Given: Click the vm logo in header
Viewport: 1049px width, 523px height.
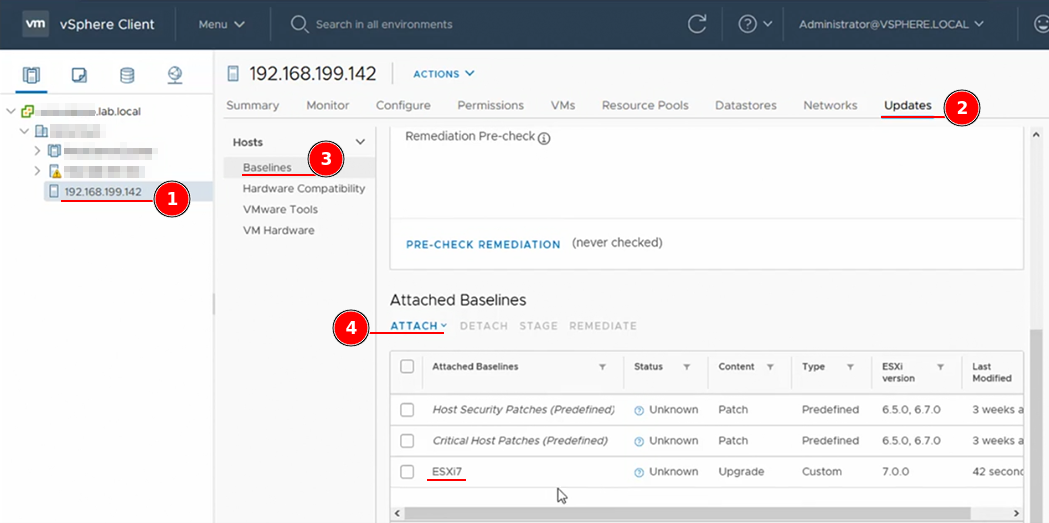Looking at the screenshot, I should (34, 24).
